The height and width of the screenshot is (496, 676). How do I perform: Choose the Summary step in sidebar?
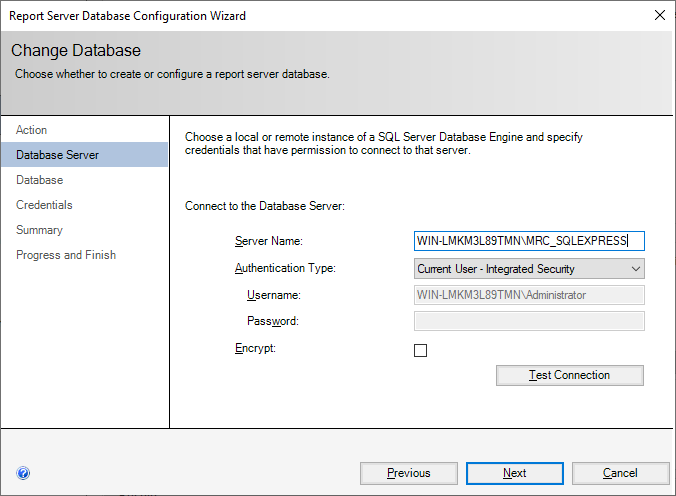point(39,230)
